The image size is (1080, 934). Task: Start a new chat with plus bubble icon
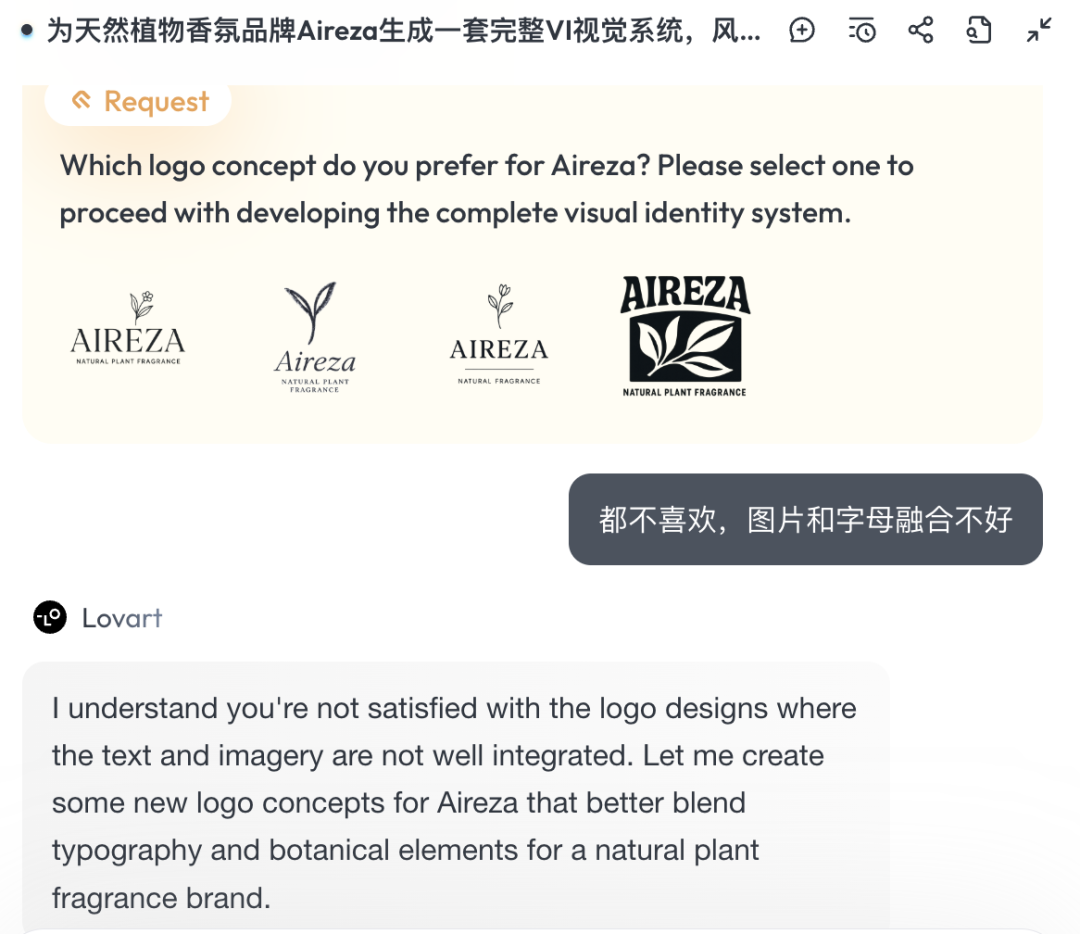pos(801,30)
